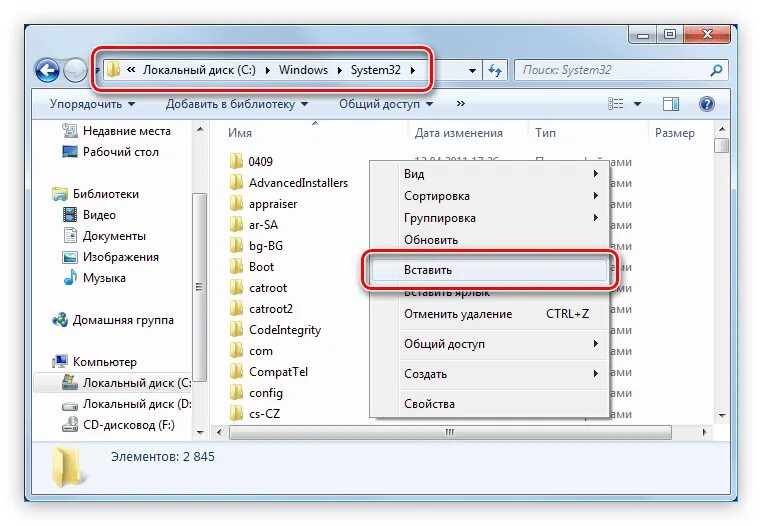Select the config folder name

click(x=265, y=393)
